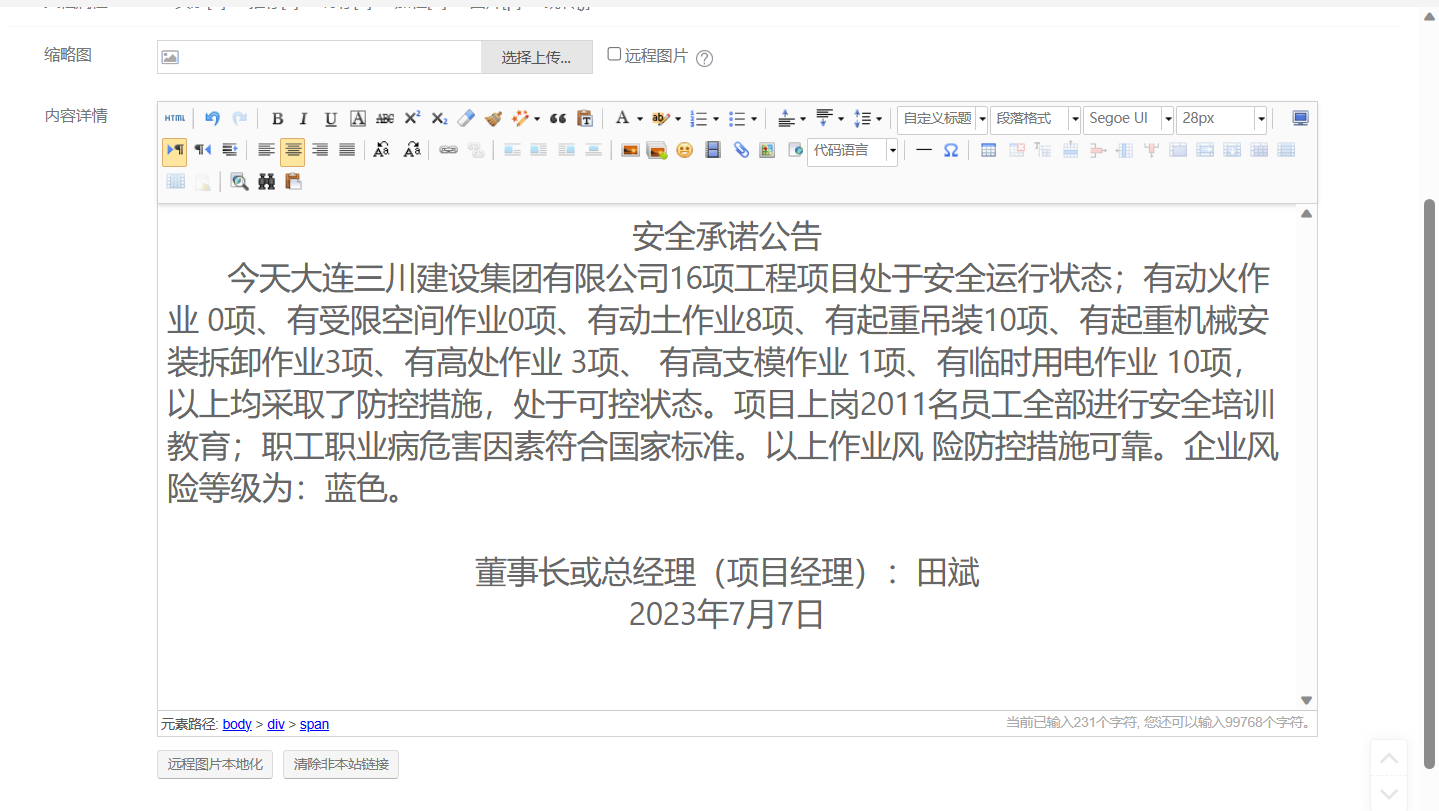Open the Segoe UI font dropdown
1439x811 pixels.
point(1128,119)
